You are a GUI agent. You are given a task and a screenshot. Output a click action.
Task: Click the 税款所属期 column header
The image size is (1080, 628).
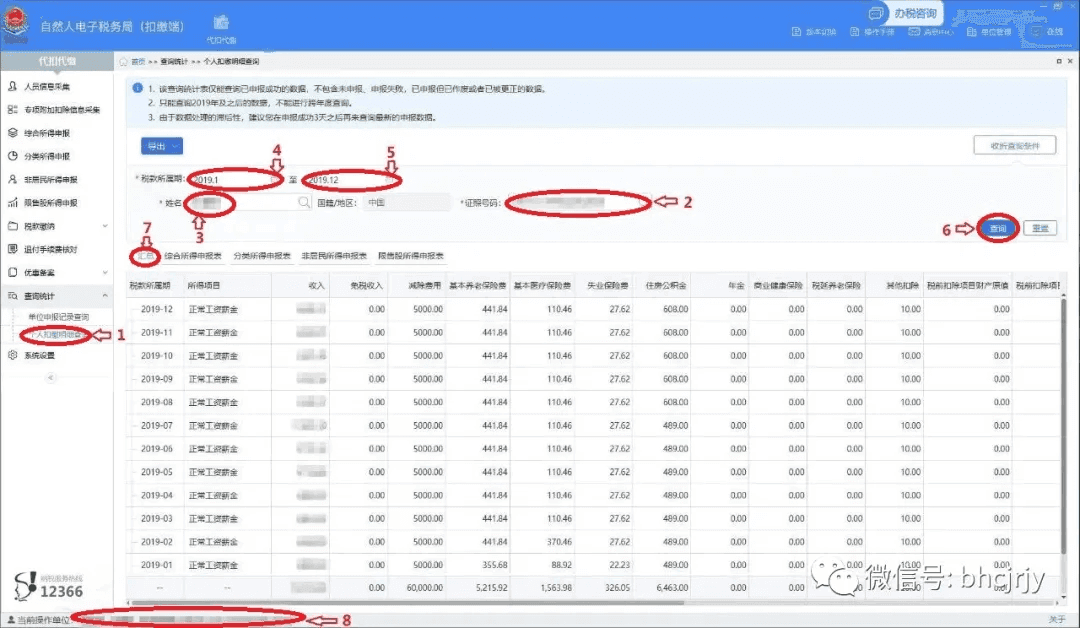(150, 286)
